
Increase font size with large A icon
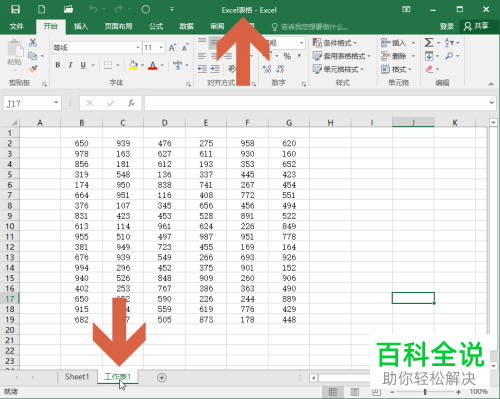pyautogui.click(x=172, y=48)
